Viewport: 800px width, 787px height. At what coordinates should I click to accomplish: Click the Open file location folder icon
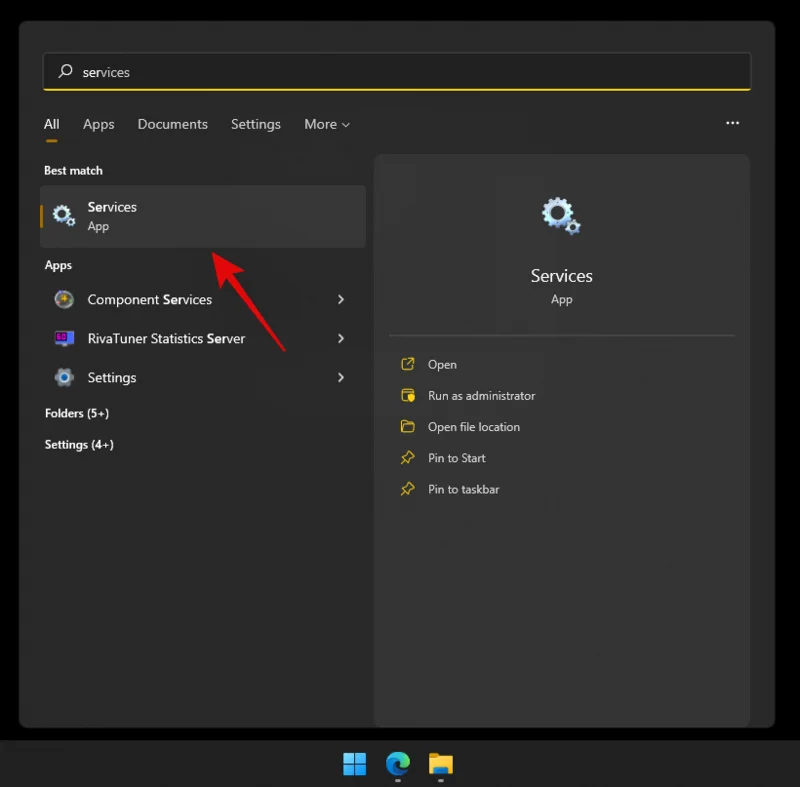point(409,426)
